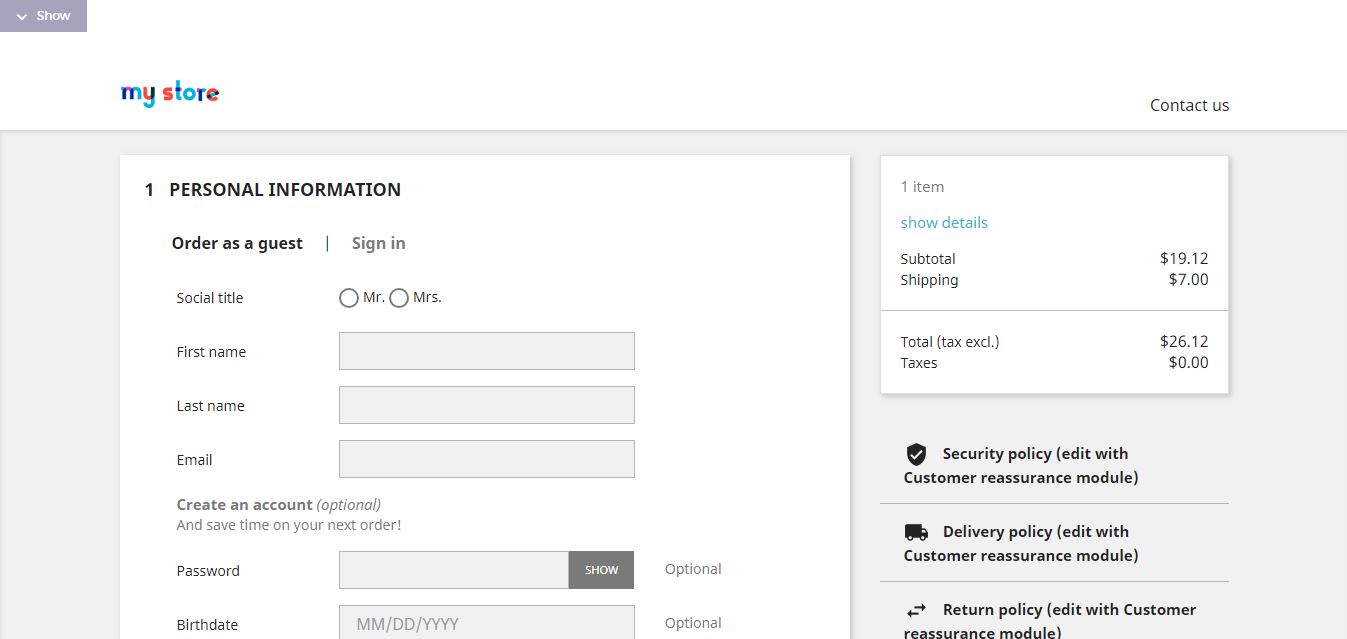
Task: Click the Delivery policy text block
Action: [x=1021, y=544]
